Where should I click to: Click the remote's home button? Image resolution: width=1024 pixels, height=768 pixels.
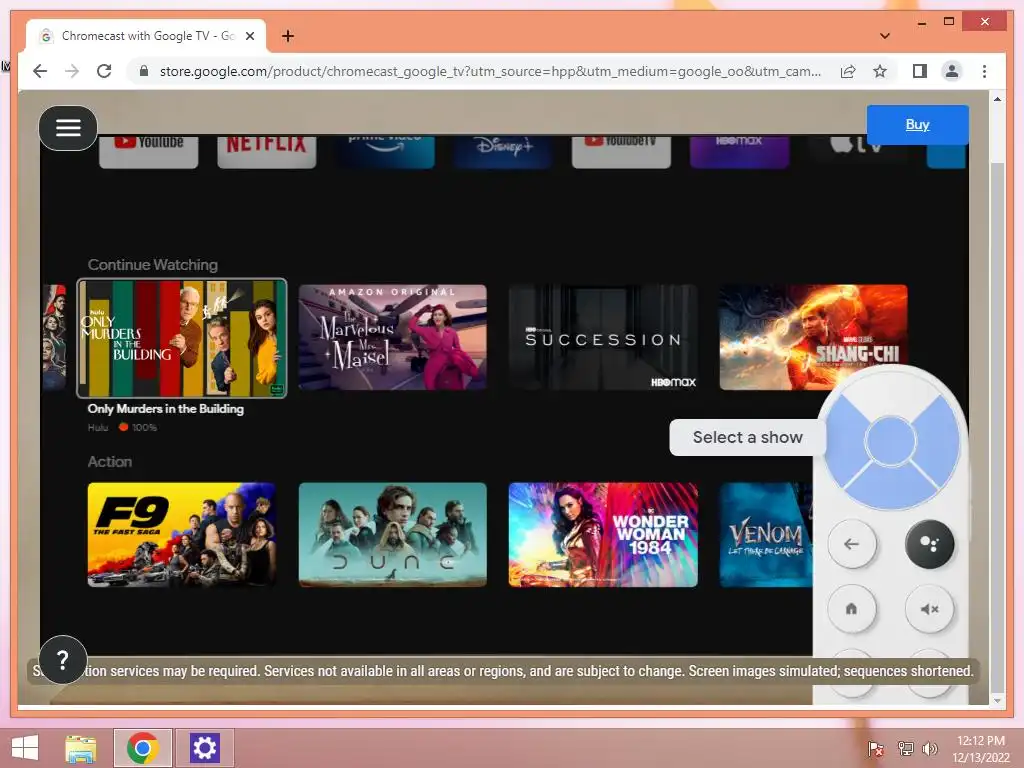852,609
